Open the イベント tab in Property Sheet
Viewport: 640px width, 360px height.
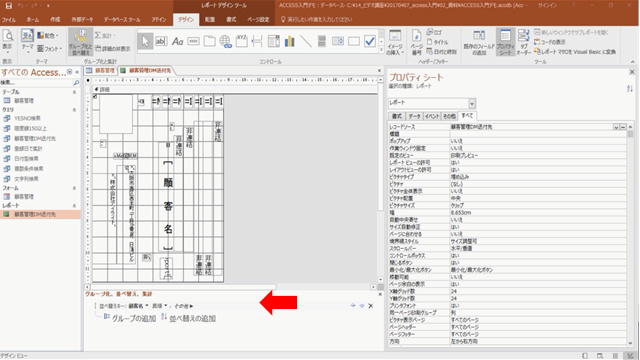tap(433, 116)
